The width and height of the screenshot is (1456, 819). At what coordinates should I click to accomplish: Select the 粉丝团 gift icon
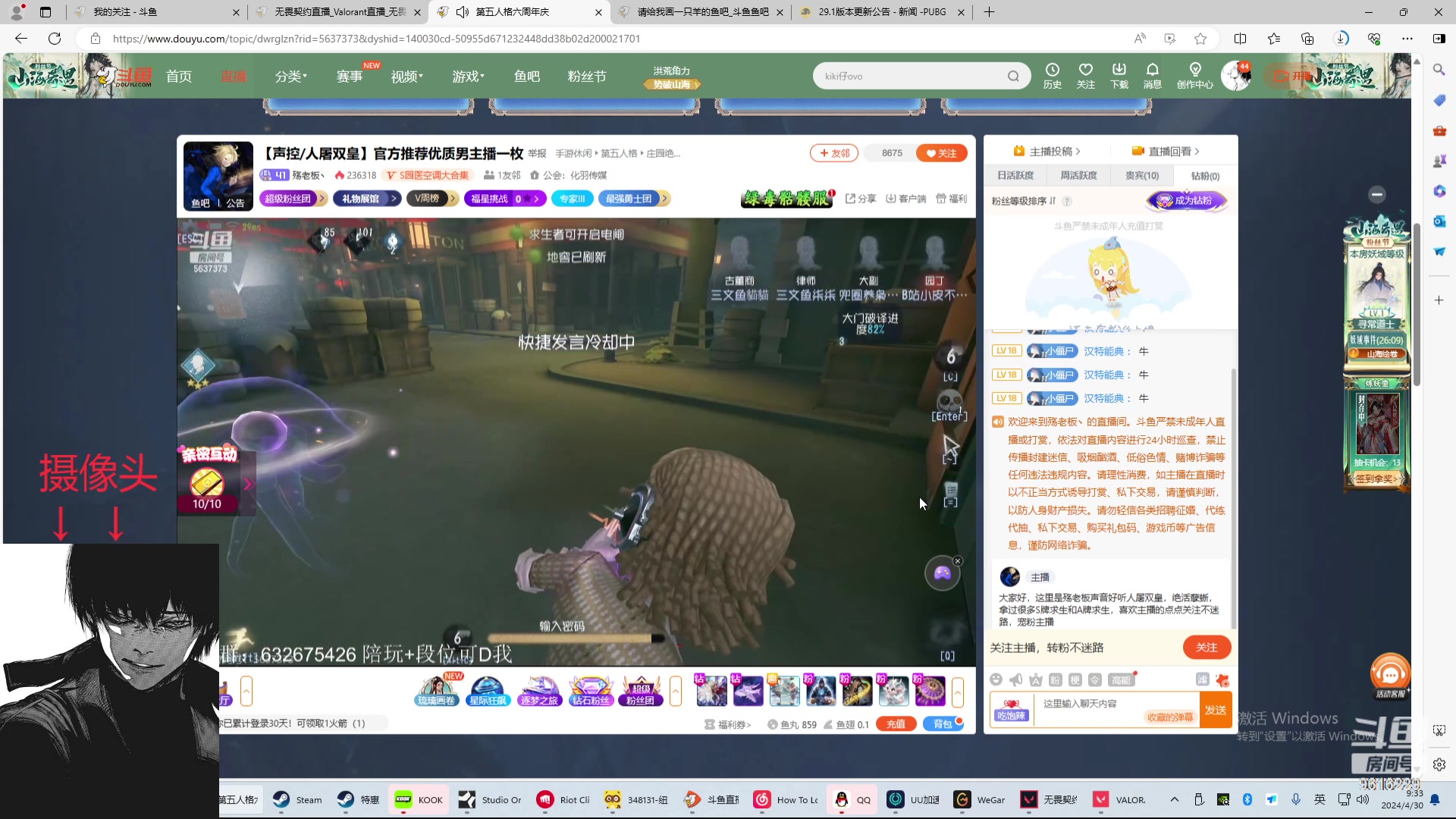[x=641, y=691]
